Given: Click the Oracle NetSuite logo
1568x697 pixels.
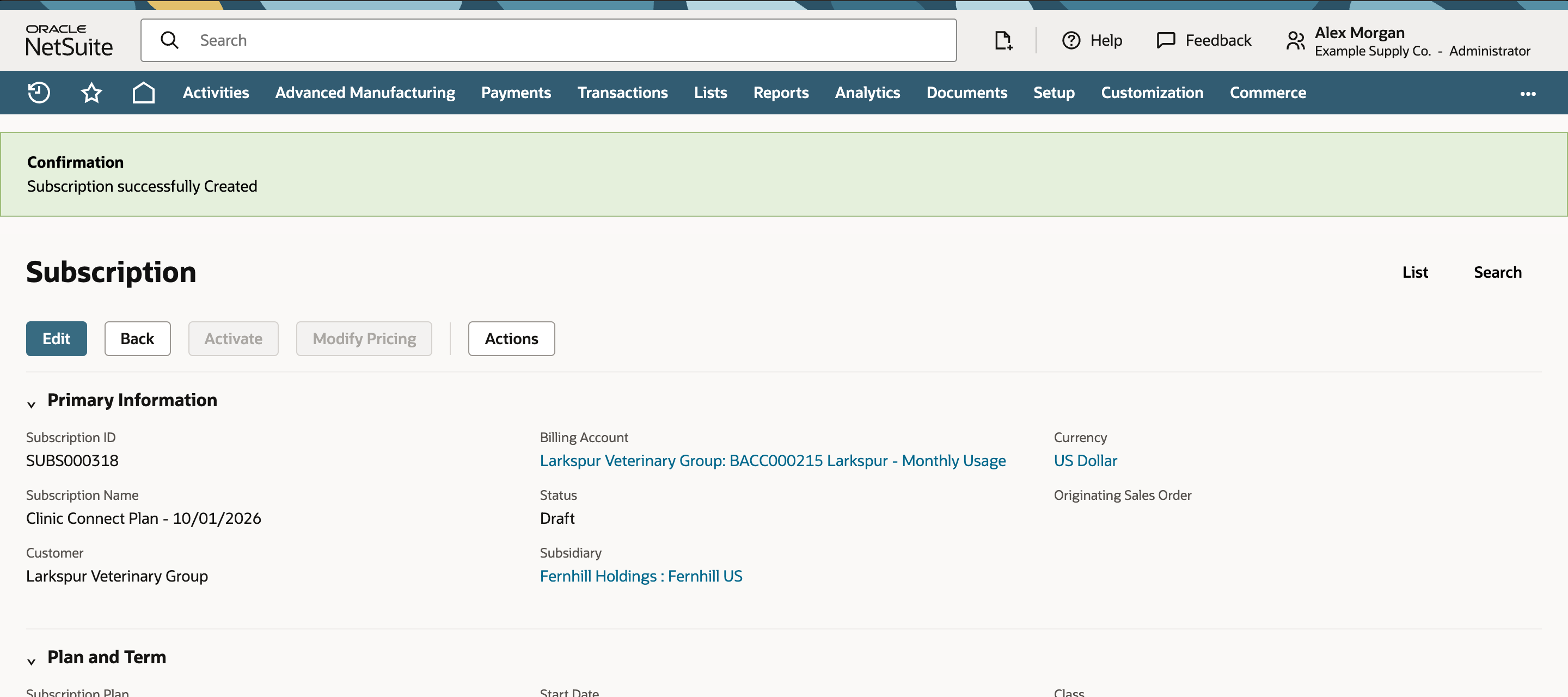Looking at the screenshot, I should [x=69, y=40].
